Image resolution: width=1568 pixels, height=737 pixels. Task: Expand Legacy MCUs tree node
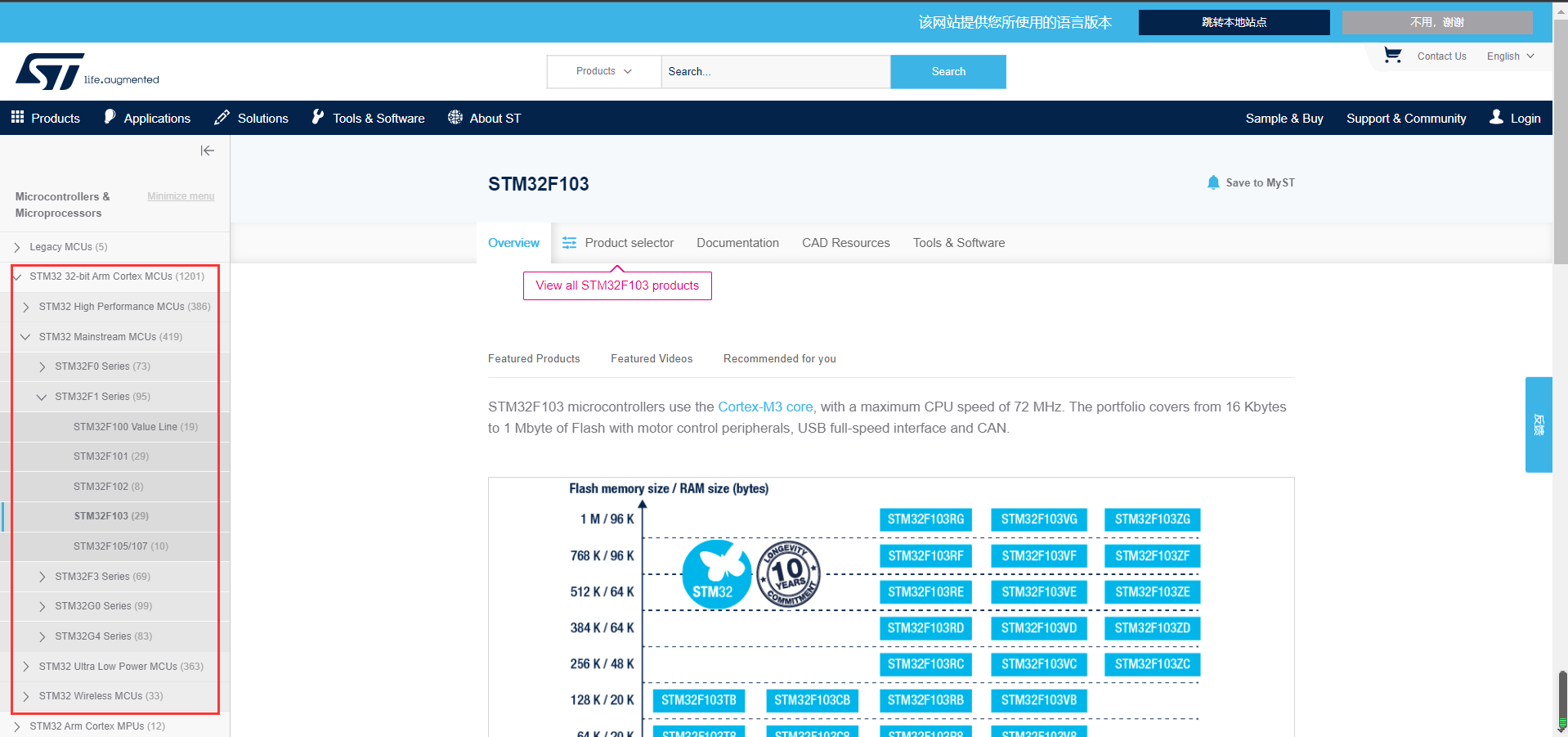point(17,247)
